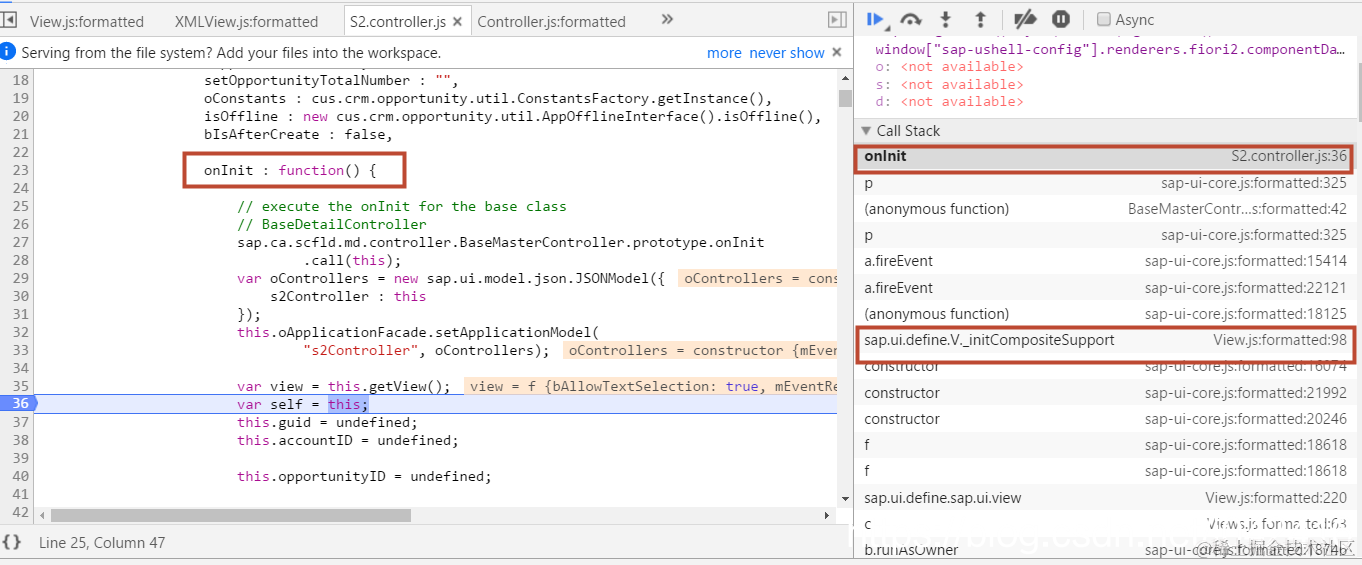Click the 'never show' link
This screenshot has width=1362, height=565.
(787, 53)
